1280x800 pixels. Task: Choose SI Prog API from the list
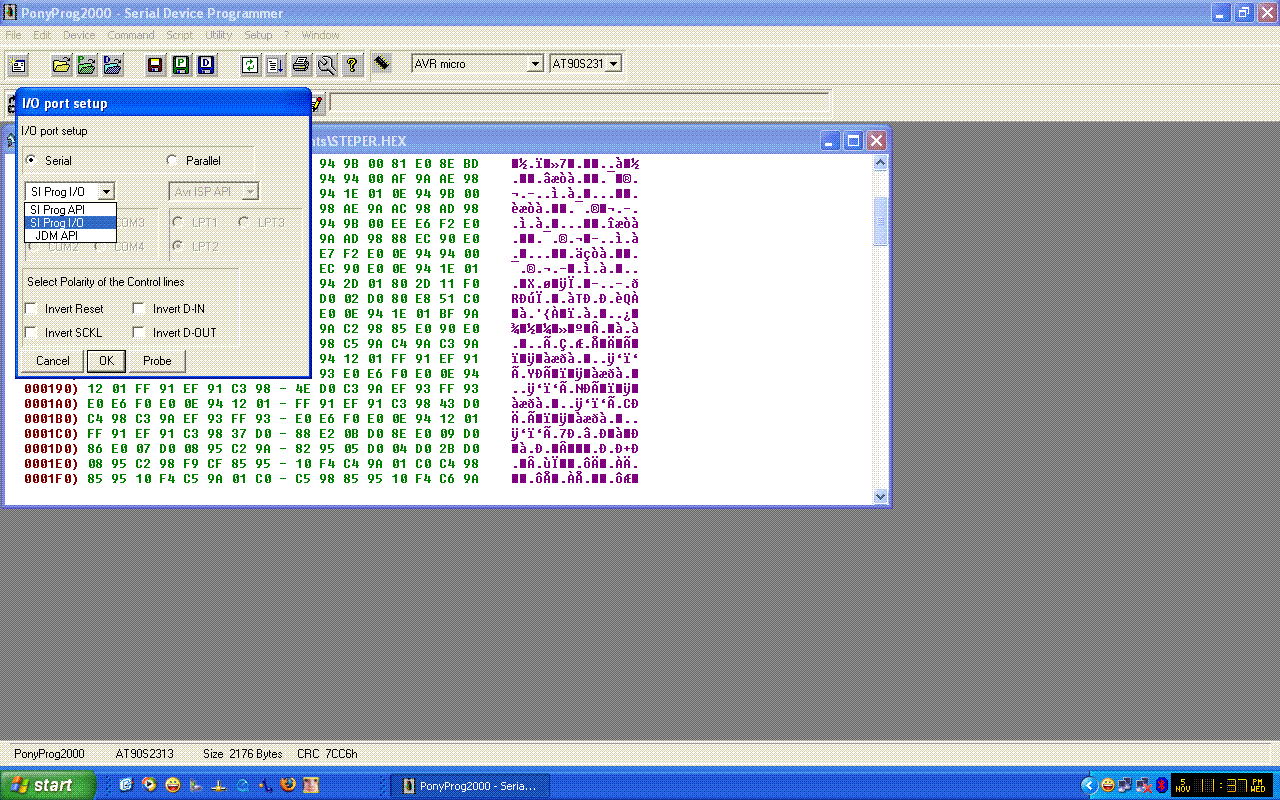click(x=70, y=210)
